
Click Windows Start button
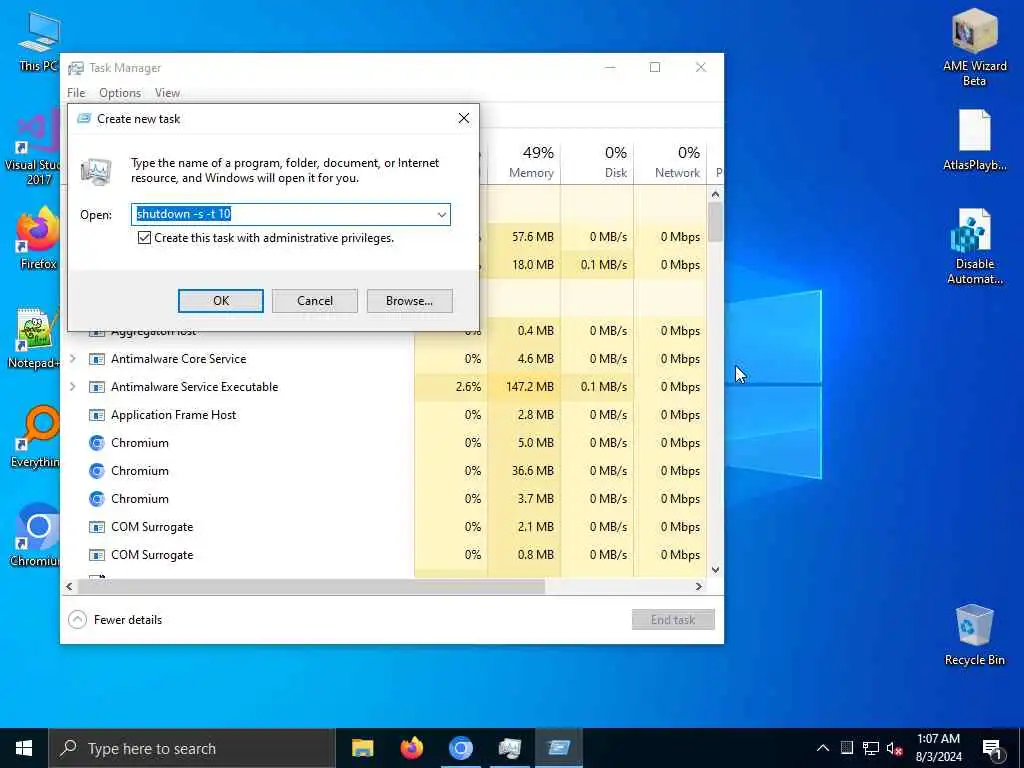[24, 748]
